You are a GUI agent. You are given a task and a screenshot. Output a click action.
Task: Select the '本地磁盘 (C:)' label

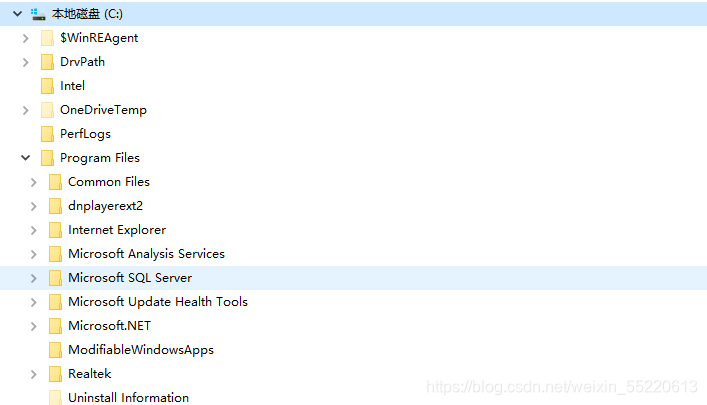coord(87,14)
